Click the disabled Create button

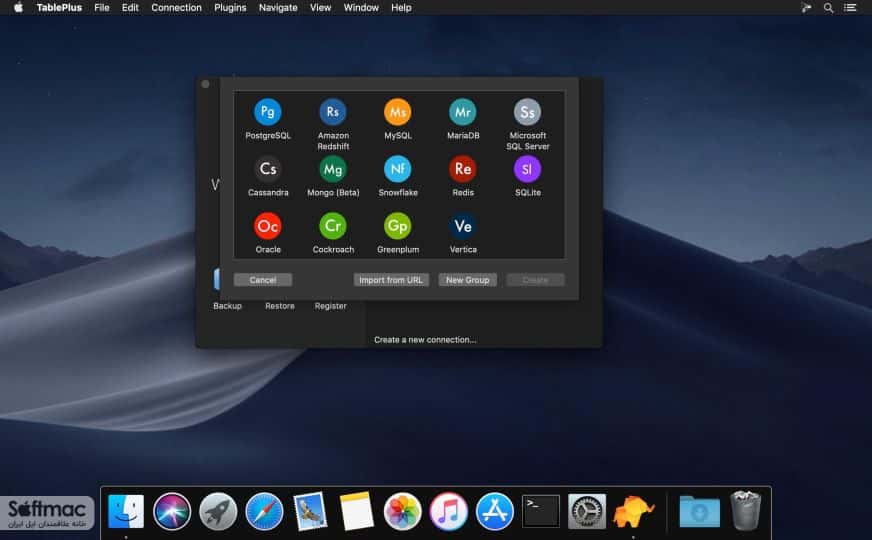click(536, 280)
